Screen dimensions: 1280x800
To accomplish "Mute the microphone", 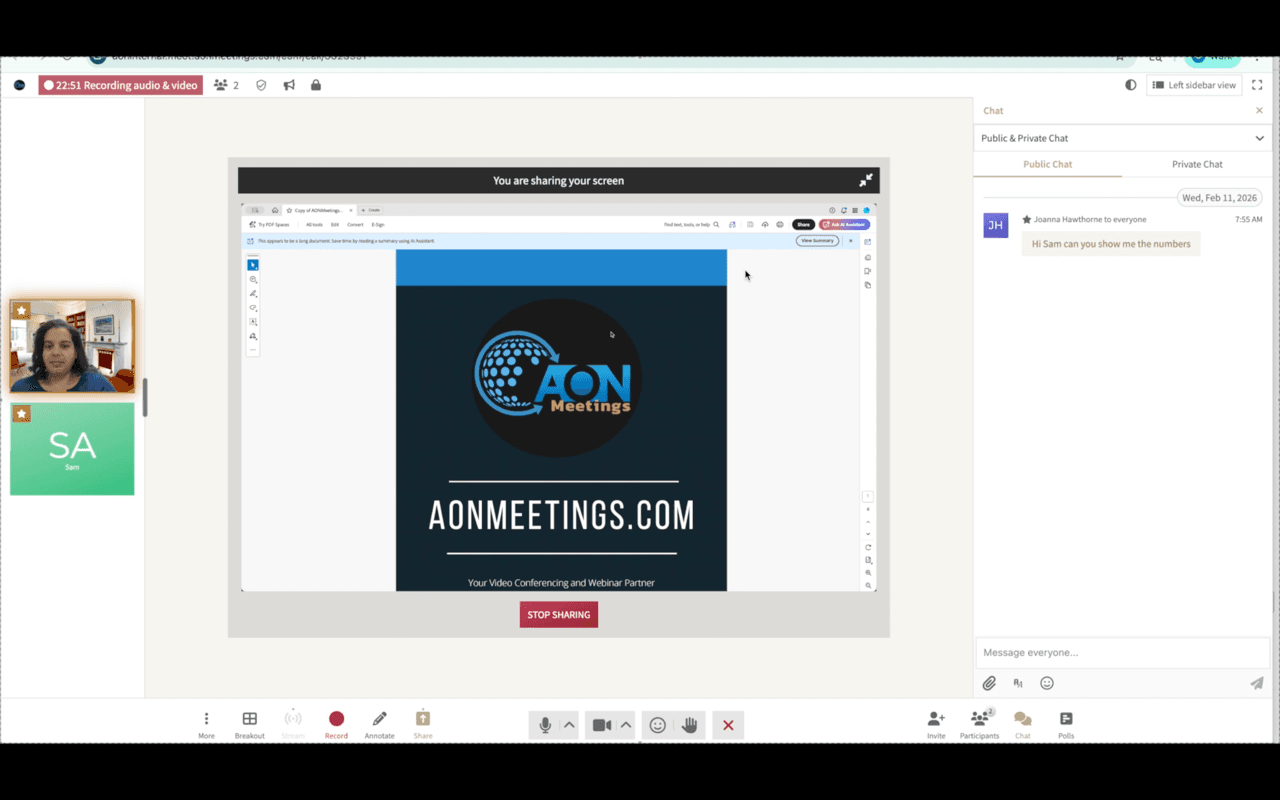I will [545, 725].
